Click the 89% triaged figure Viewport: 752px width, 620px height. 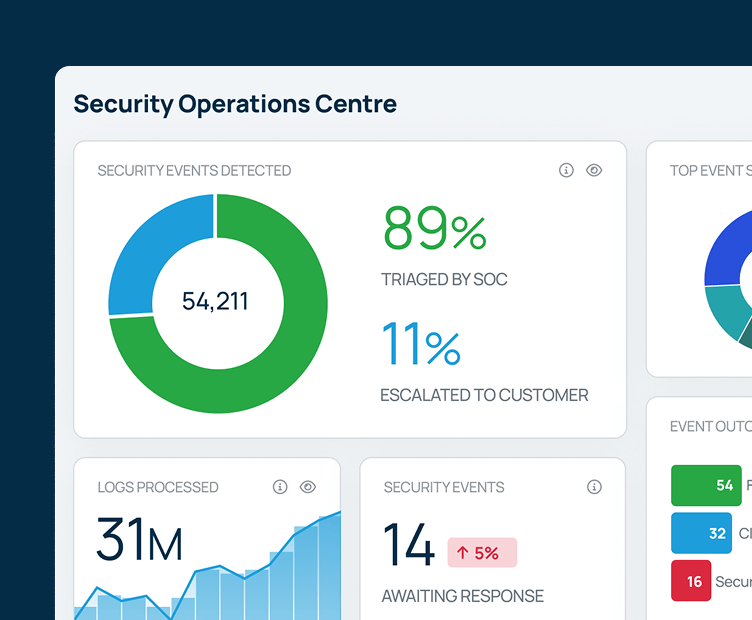point(434,230)
